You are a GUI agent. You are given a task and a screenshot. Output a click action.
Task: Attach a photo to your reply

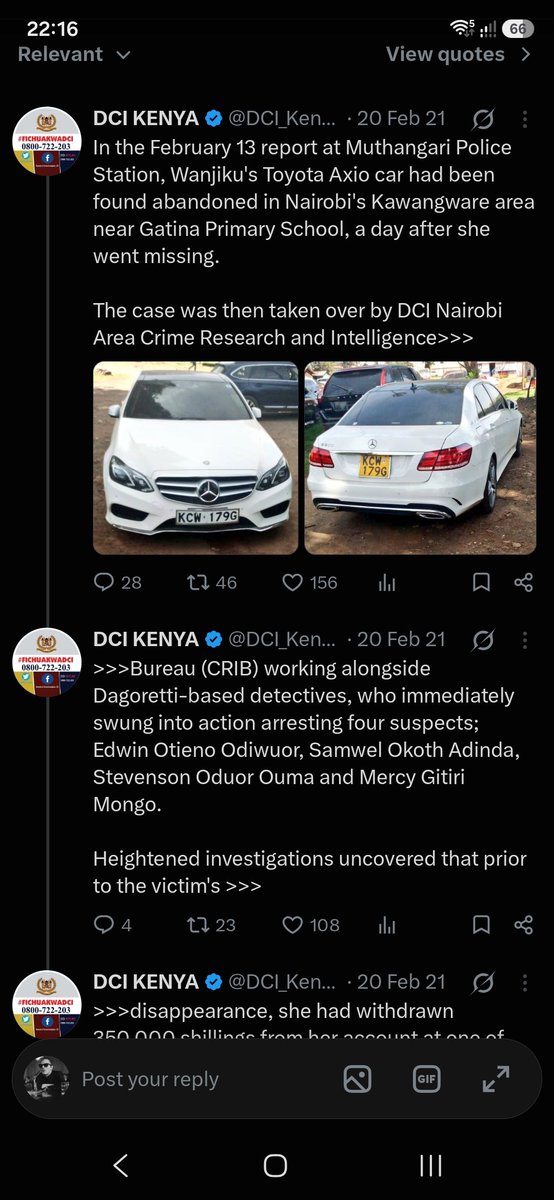[x=357, y=1079]
